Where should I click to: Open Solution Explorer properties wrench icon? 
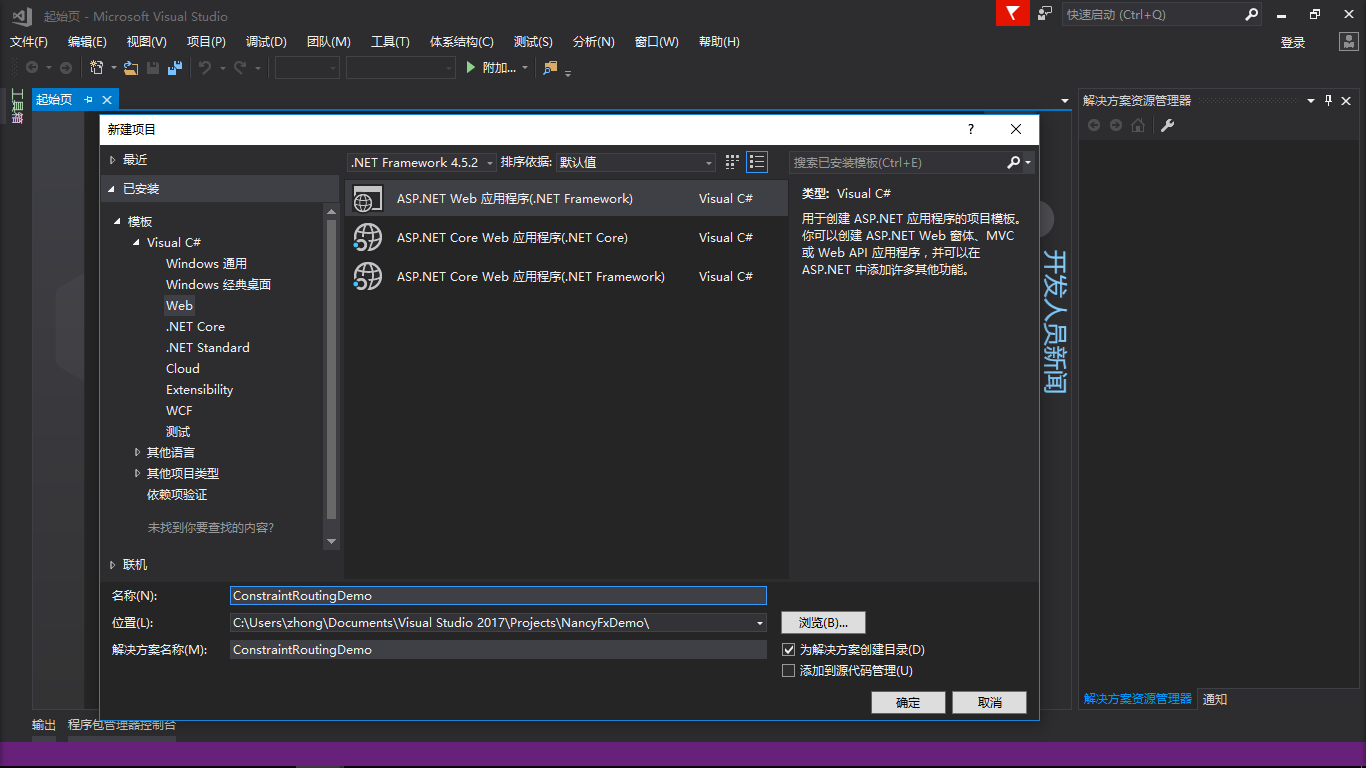tap(1167, 125)
